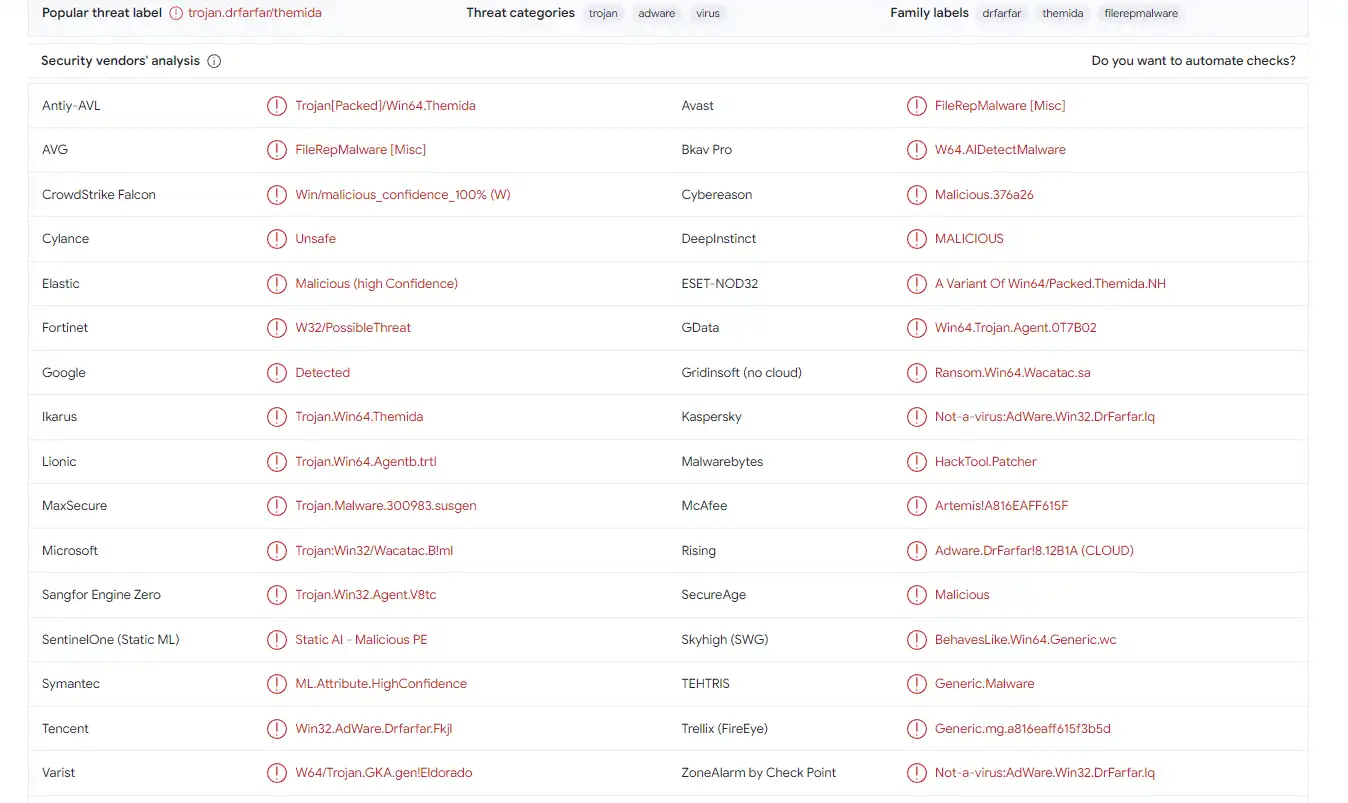Click the alert icon in the Varist row
Screen dimensions: 1348x803
click(276, 773)
